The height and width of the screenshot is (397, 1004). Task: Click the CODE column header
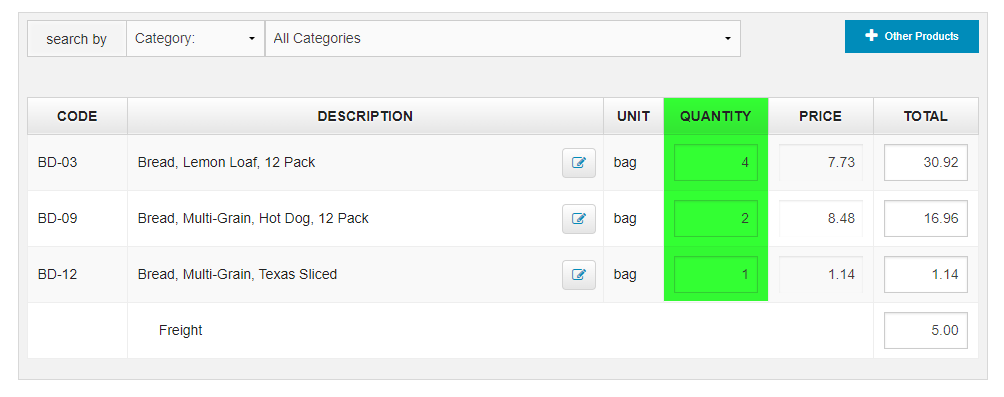pyautogui.click(x=77, y=117)
